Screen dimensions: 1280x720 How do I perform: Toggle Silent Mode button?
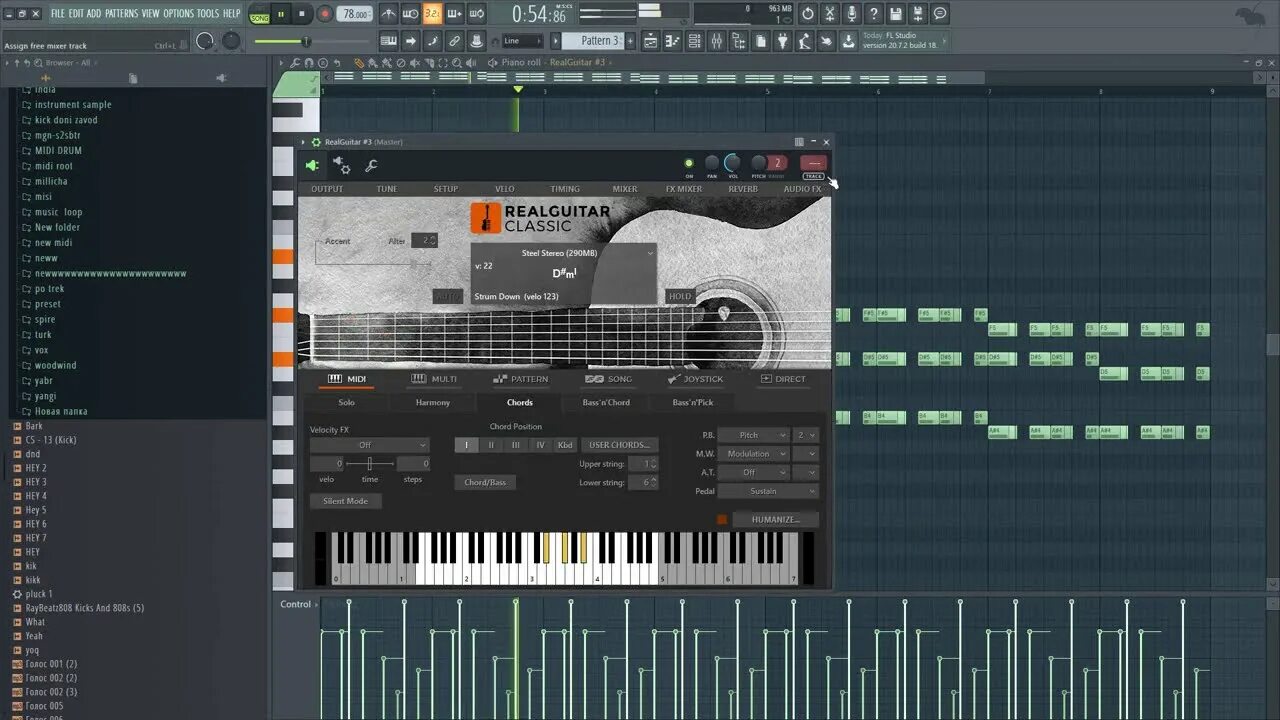[345, 501]
